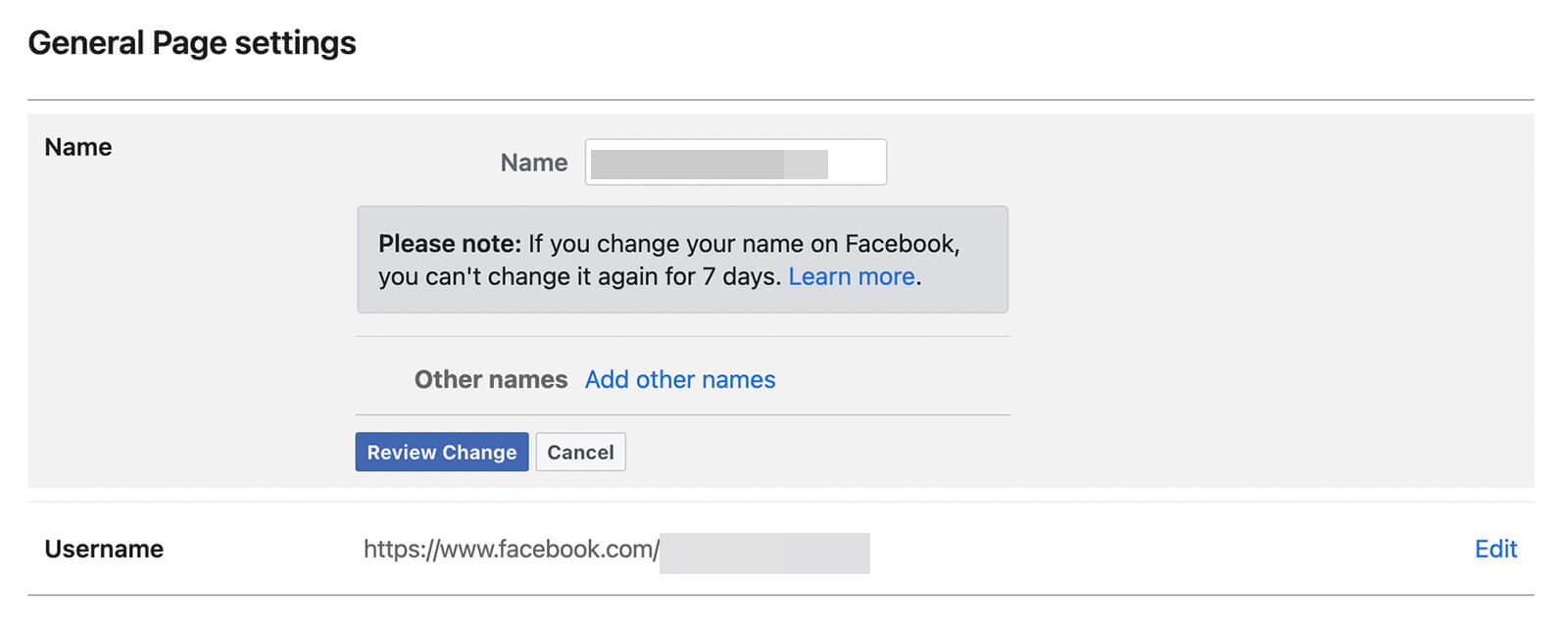The image size is (1568, 627).
Task: Focus the Name field label
Action: 534,163
